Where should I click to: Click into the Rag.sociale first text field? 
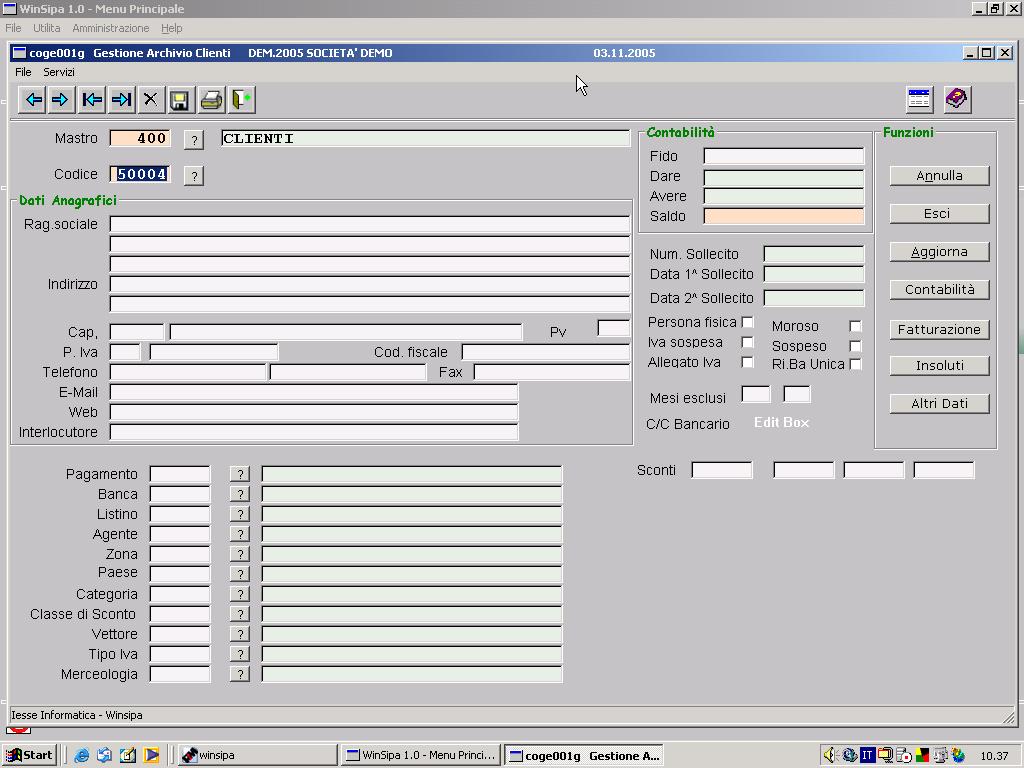(369, 224)
